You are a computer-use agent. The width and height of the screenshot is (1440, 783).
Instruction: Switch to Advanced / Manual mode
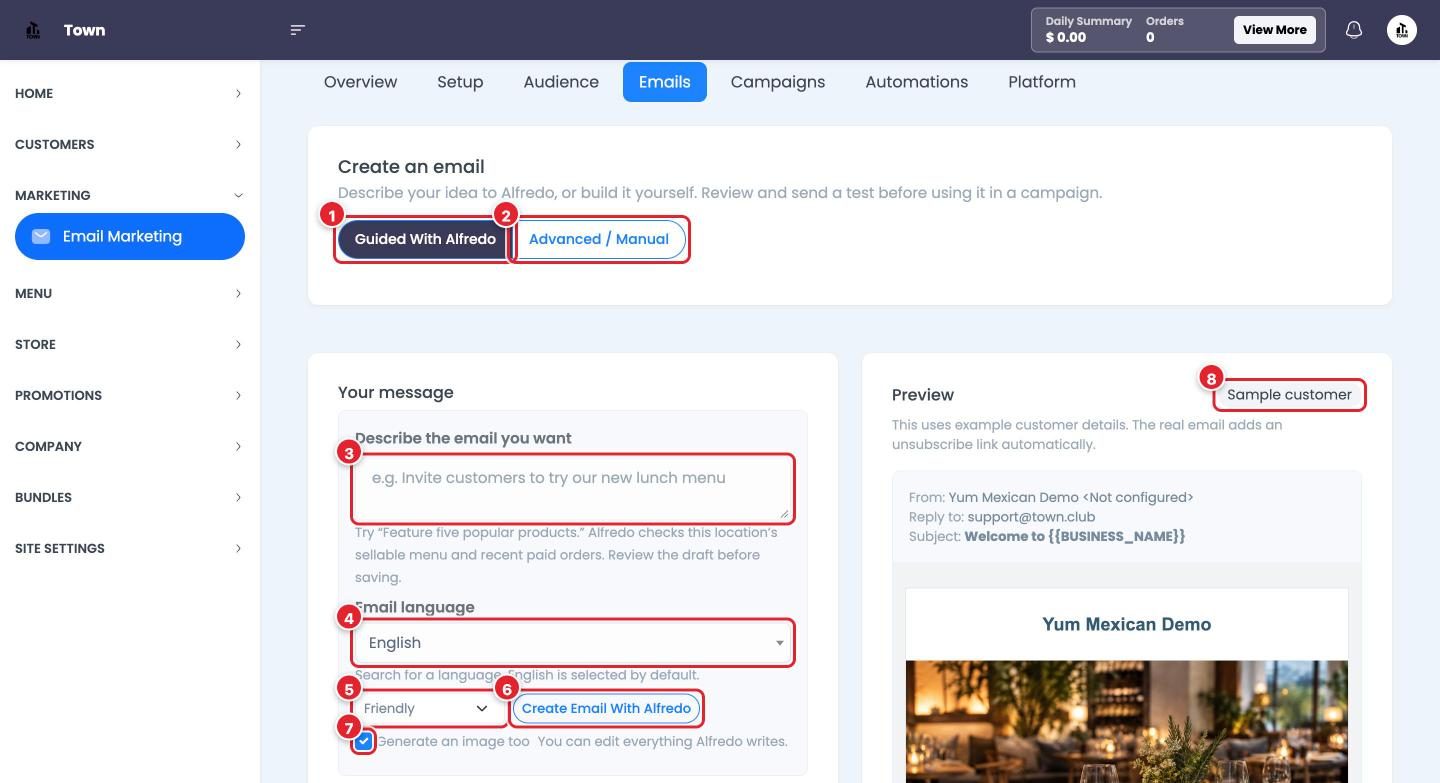click(x=599, y=239)
